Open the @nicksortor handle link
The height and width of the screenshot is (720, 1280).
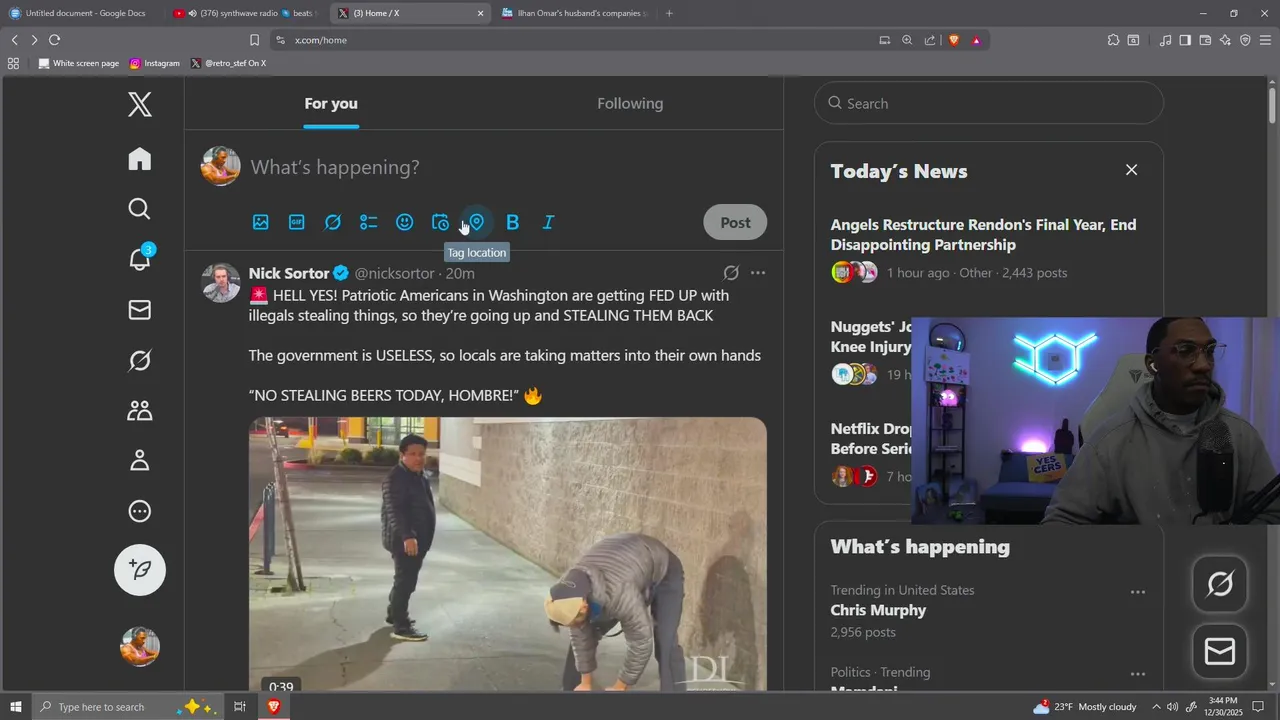(394, 273)
